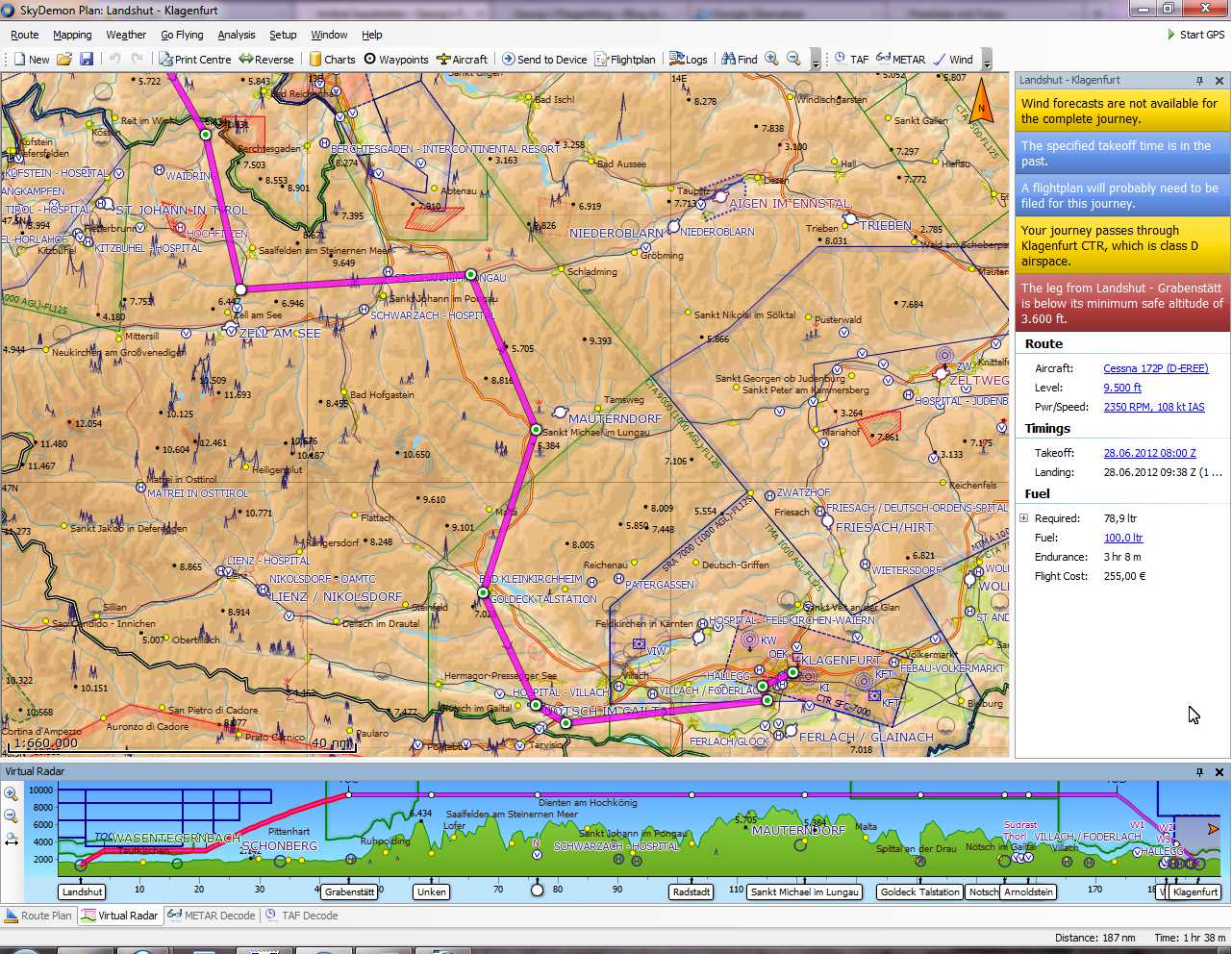Viewport: 1232px width, 954px height.
Task: Expand the weather toolbar overflow arrow
Action: (x=987, y=61)
